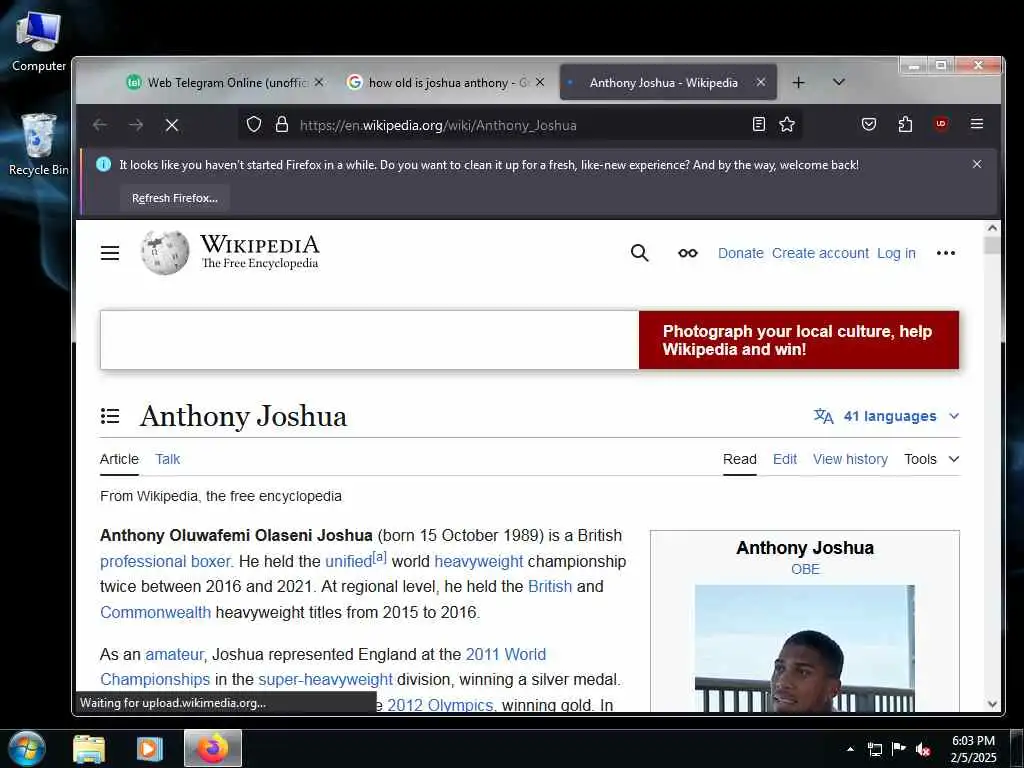This screenshot has height=768, width=1024.
Task: Open the Anthony Joshua infobox photo
Action: click(805, 648)
